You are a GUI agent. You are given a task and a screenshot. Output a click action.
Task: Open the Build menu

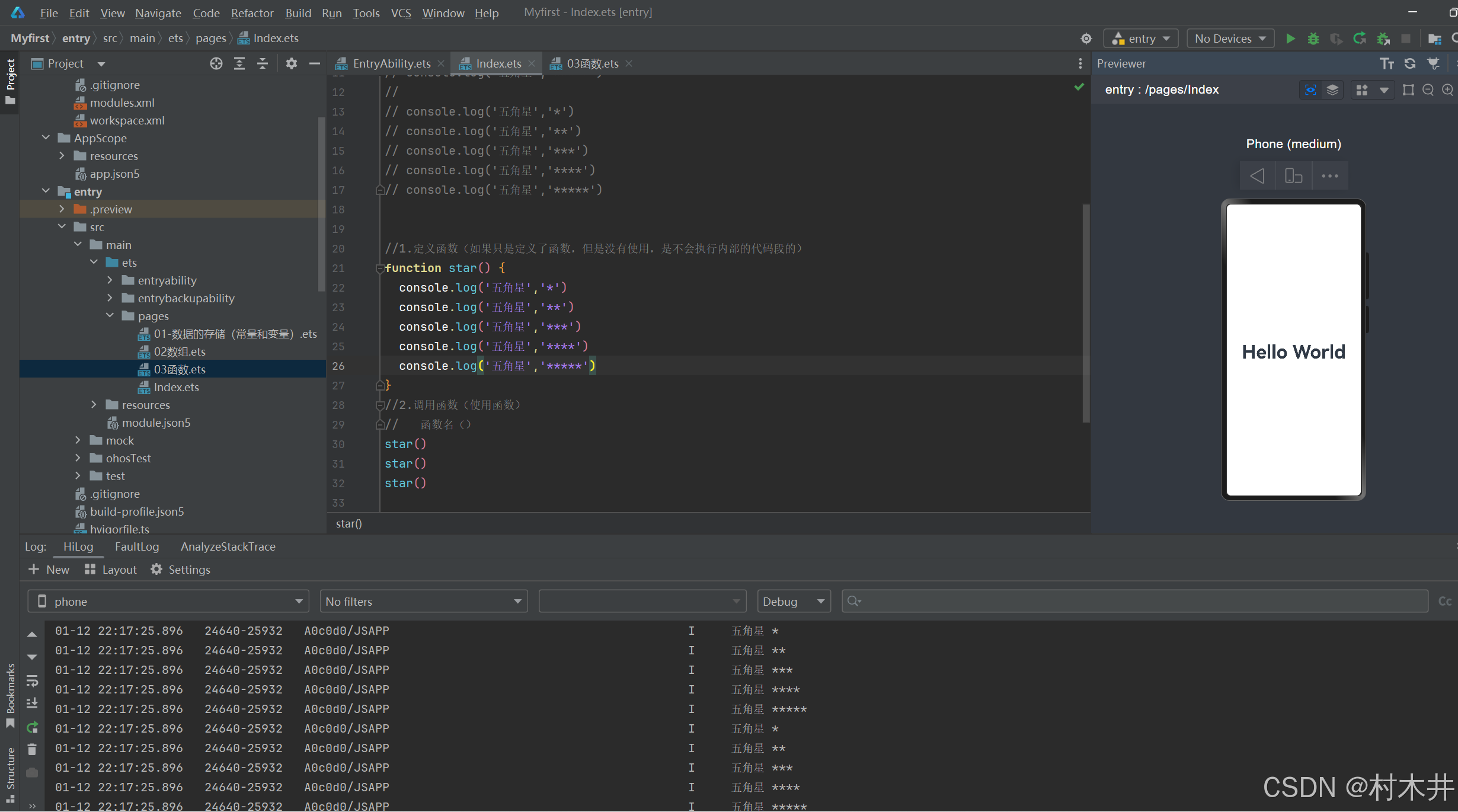[x=298, y=12]
